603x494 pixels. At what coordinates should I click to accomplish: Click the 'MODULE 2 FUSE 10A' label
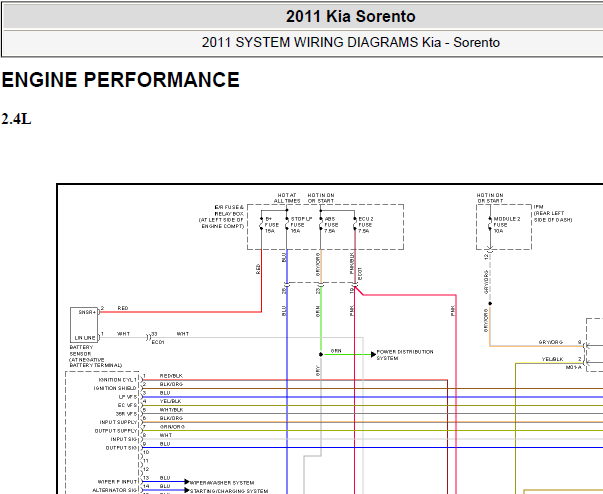pos(507,225)
